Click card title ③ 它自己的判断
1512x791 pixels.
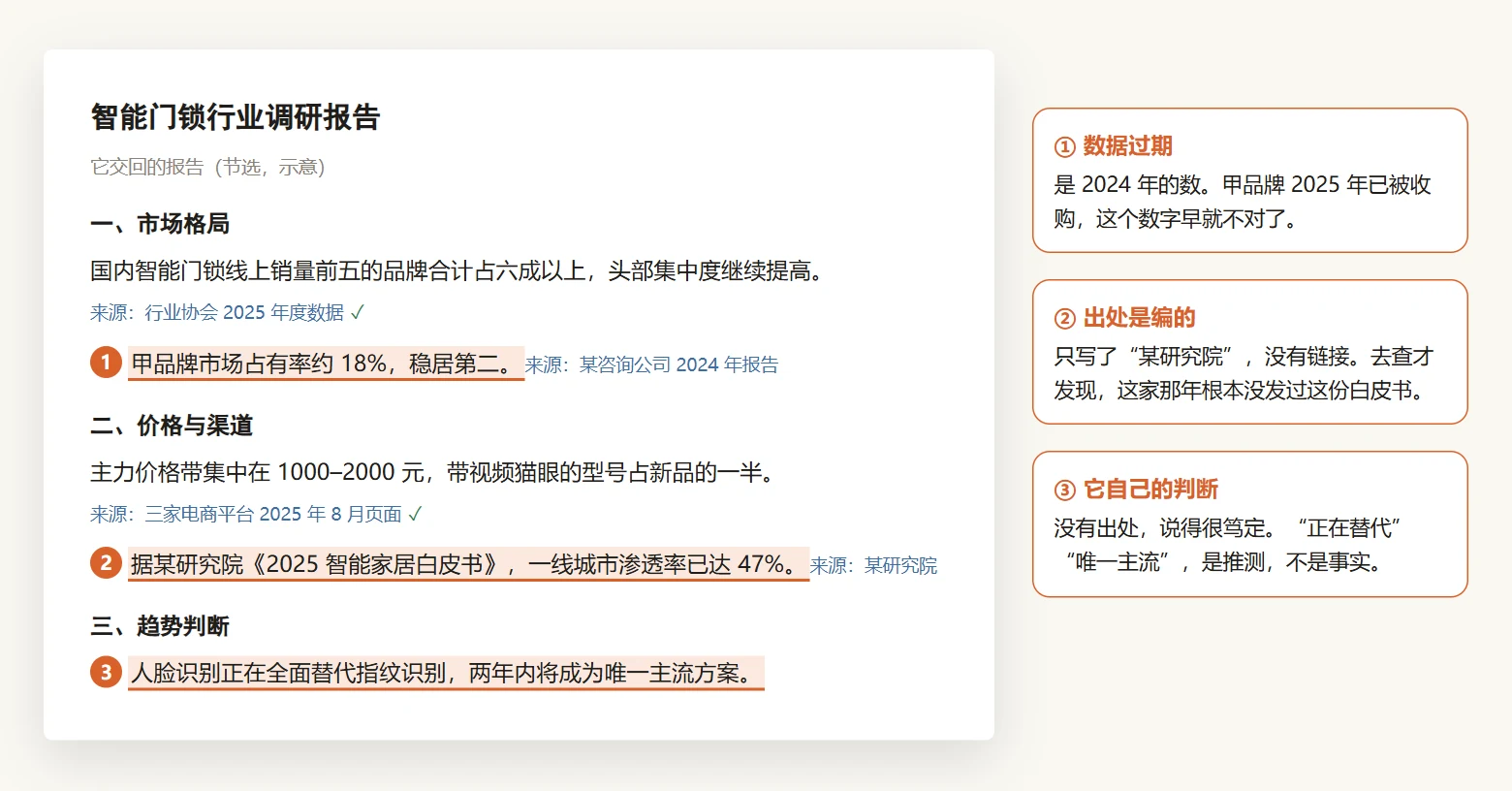(1136, 490)
